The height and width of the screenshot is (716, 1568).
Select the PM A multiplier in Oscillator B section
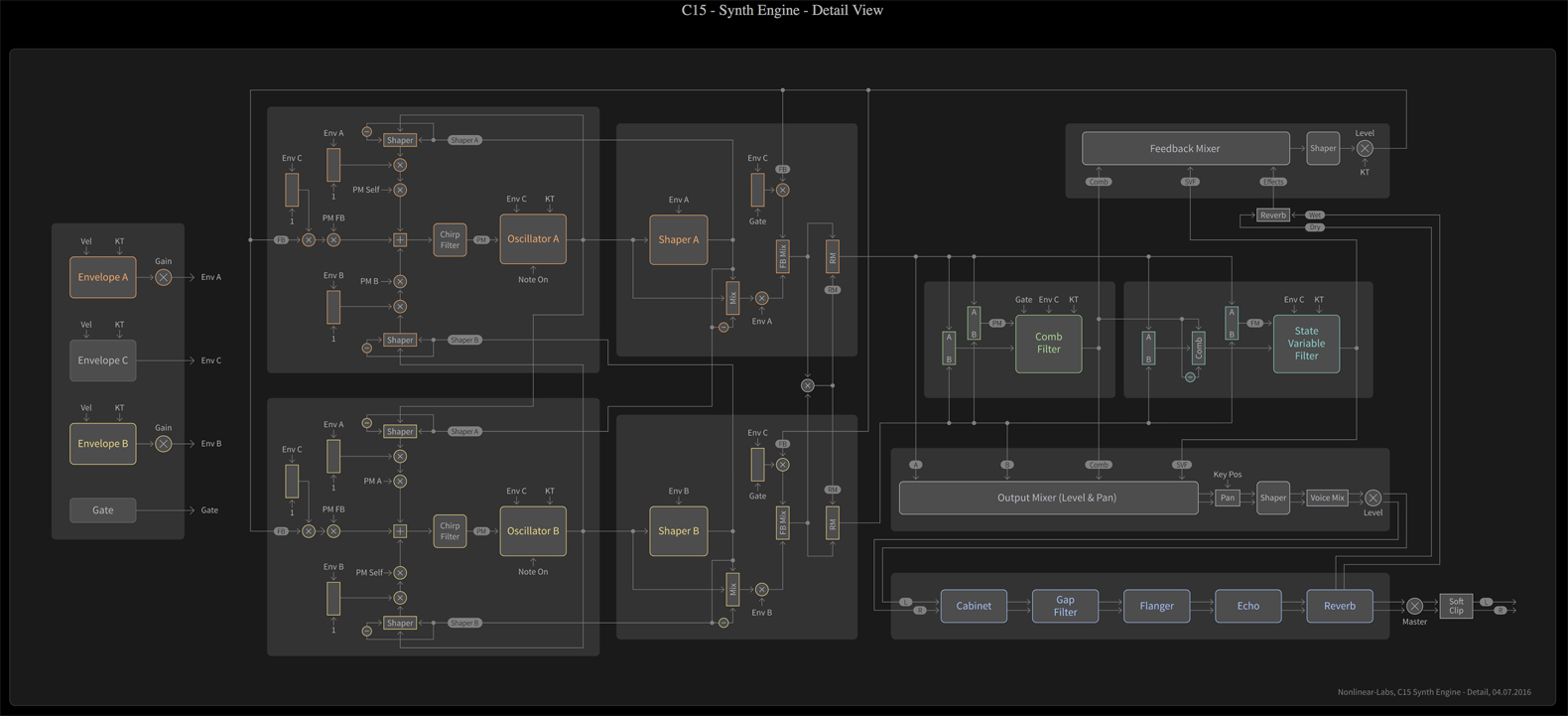(x=400, y=481)
